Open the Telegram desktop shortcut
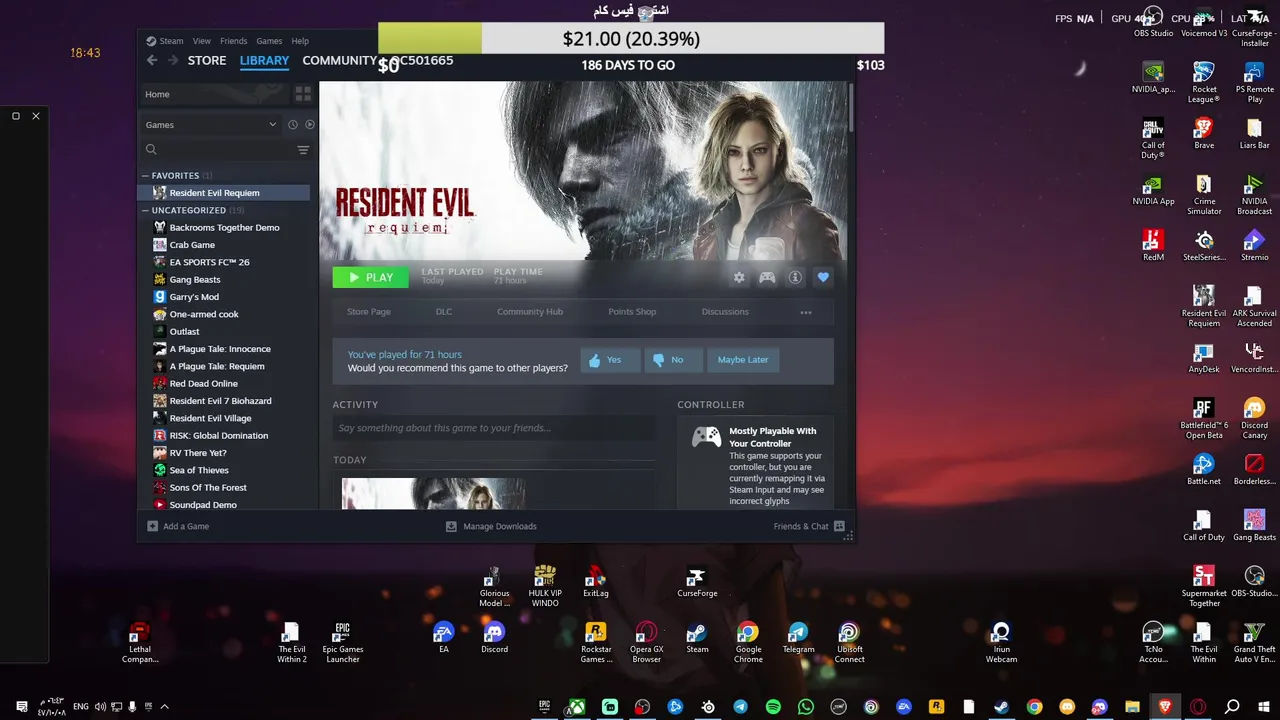Screen dimensions: 1280x720 point(798,639)
